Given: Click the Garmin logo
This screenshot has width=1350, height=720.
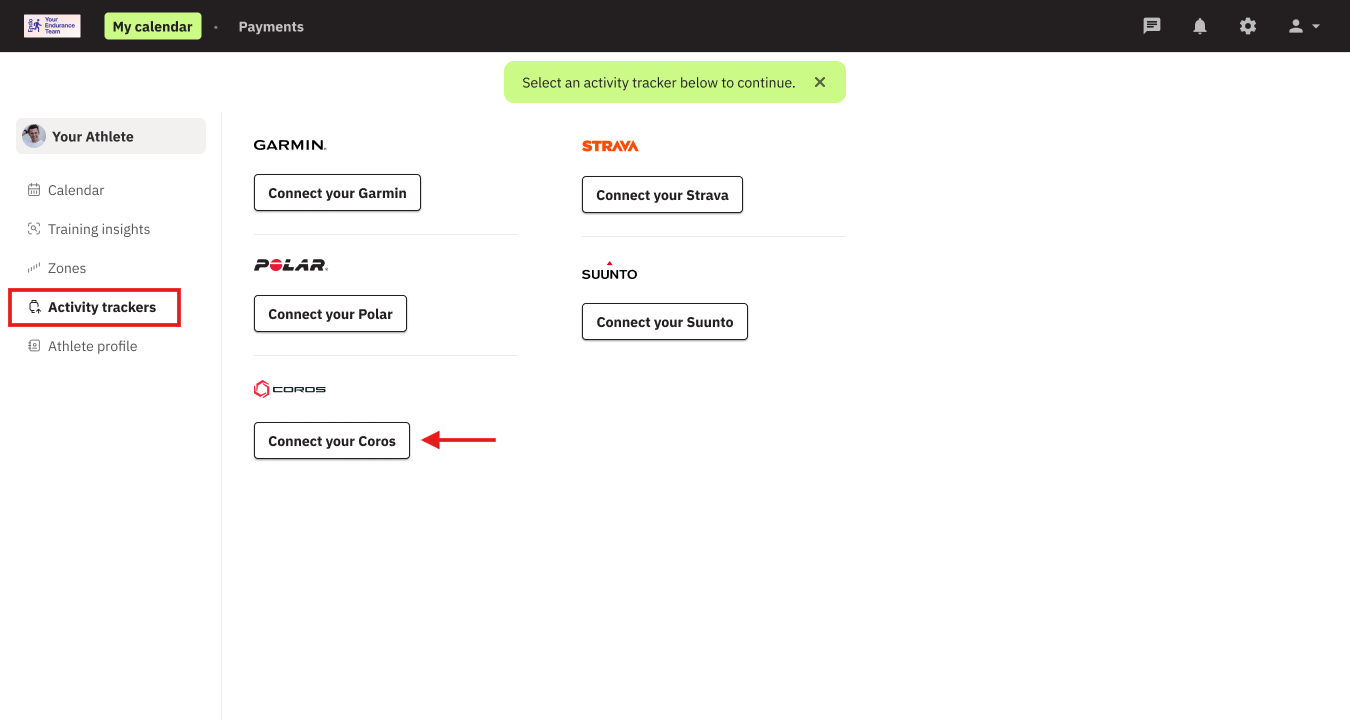Looking at the screenshot, I should (290, 145).
